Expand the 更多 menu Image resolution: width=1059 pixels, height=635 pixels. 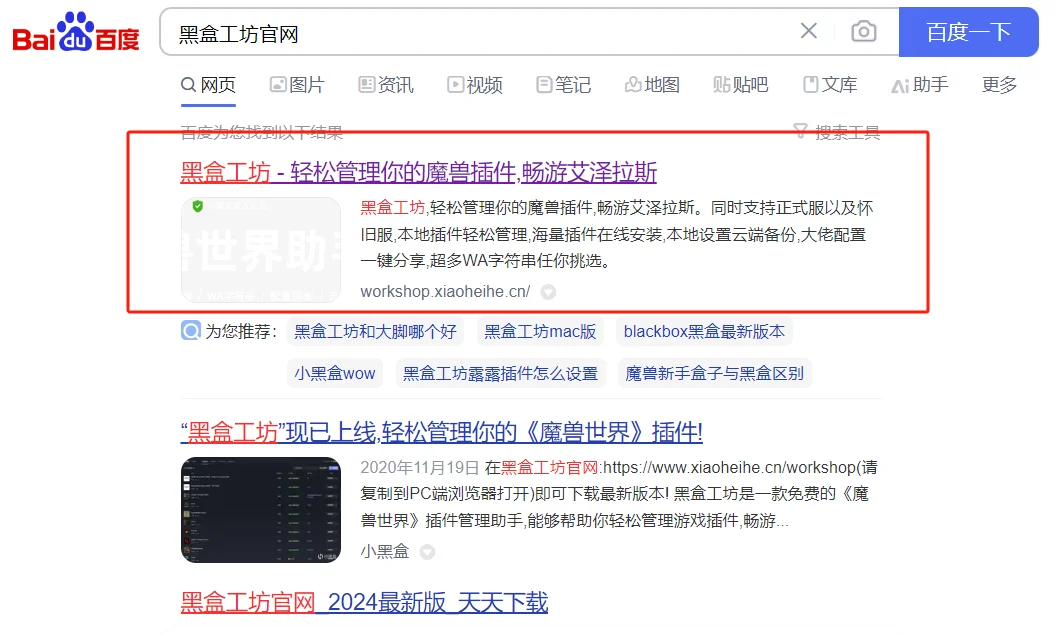[x=999, y=85]
